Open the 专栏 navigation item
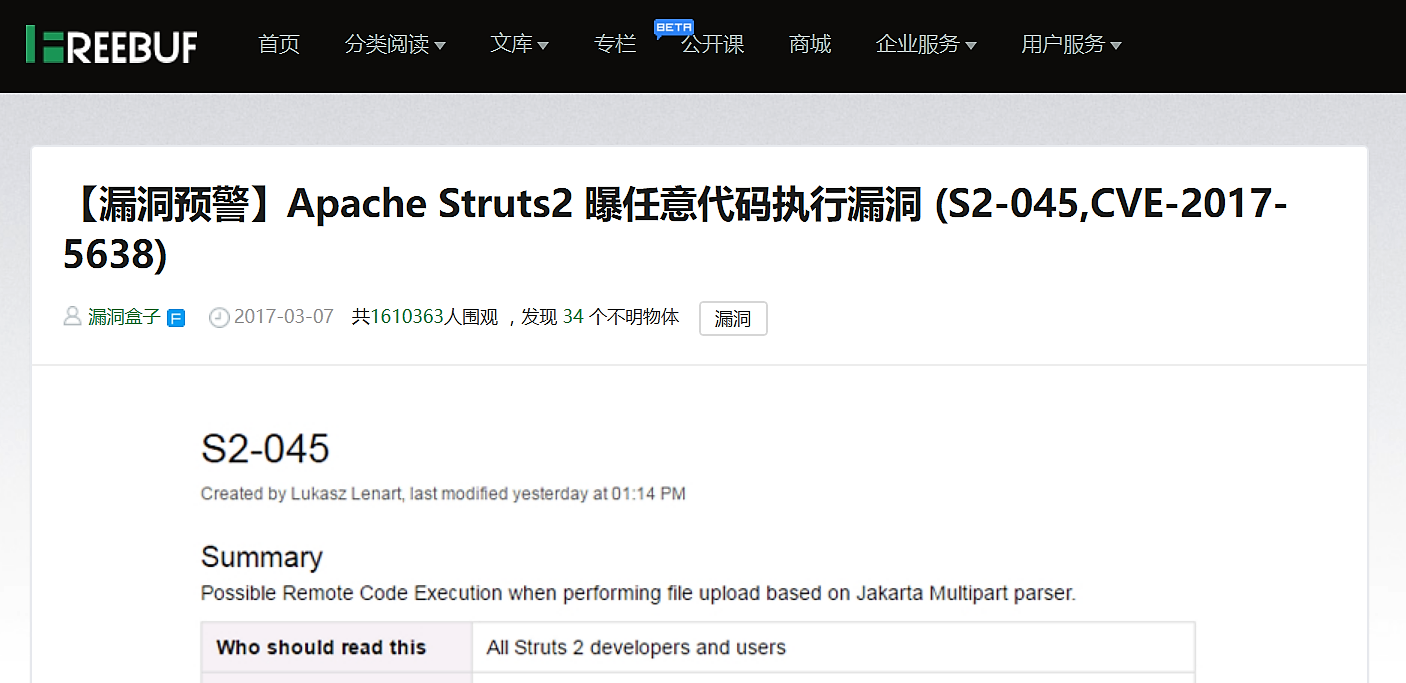This screenshot has height=683, width=1406. click(x=615, y=44)
